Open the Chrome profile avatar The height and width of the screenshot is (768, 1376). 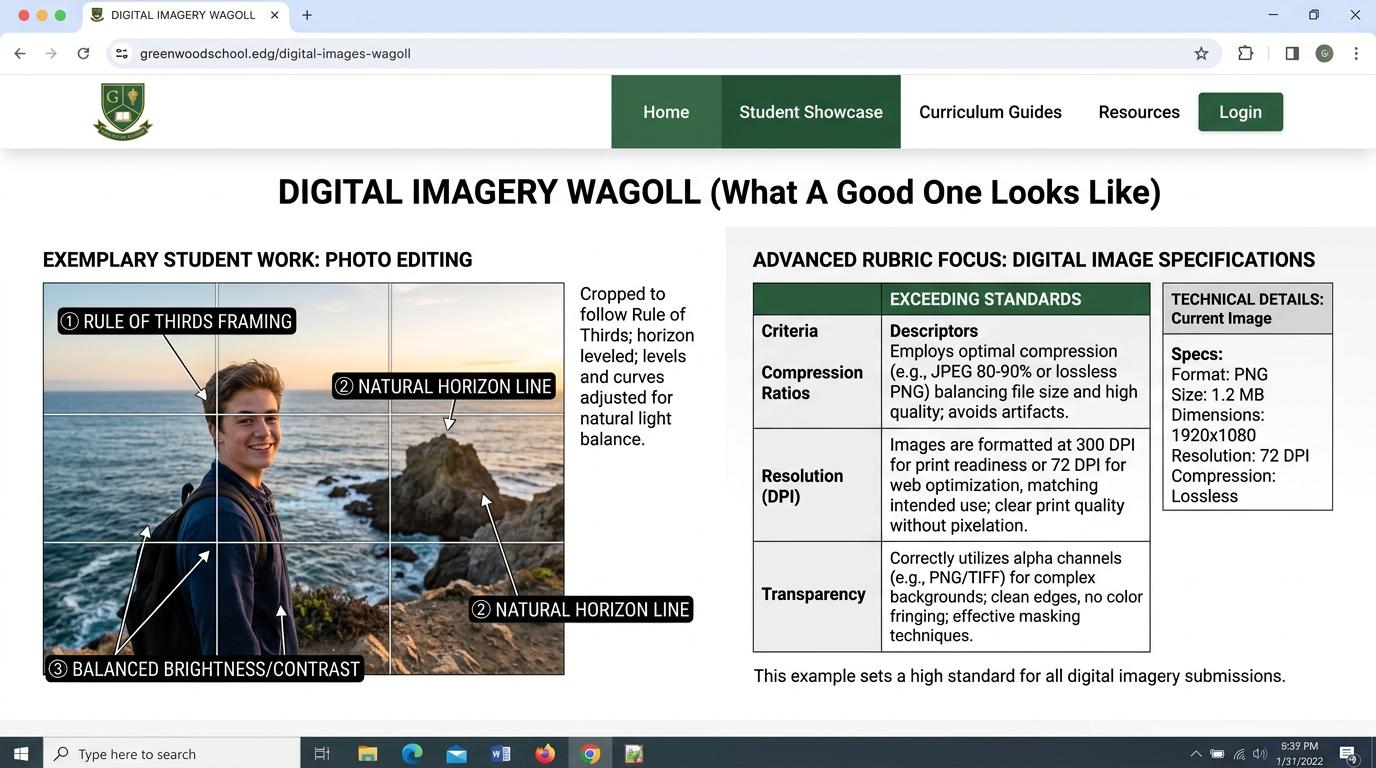click(x=1324, y=53)
